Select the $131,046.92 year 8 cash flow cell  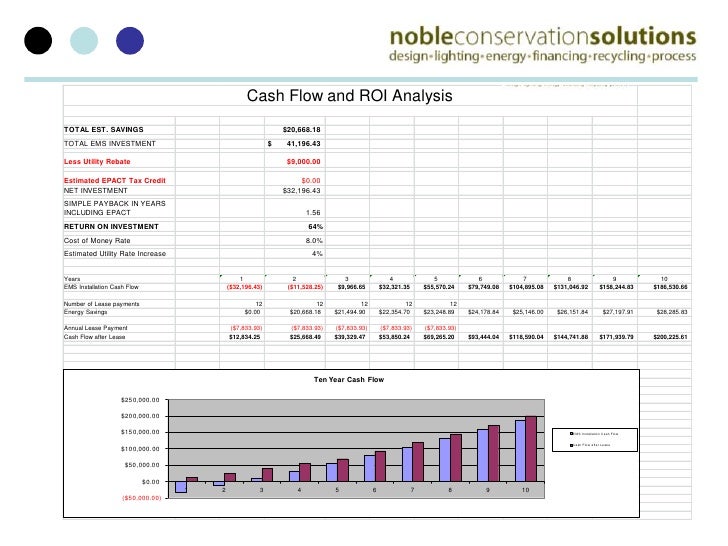[571, 287]
